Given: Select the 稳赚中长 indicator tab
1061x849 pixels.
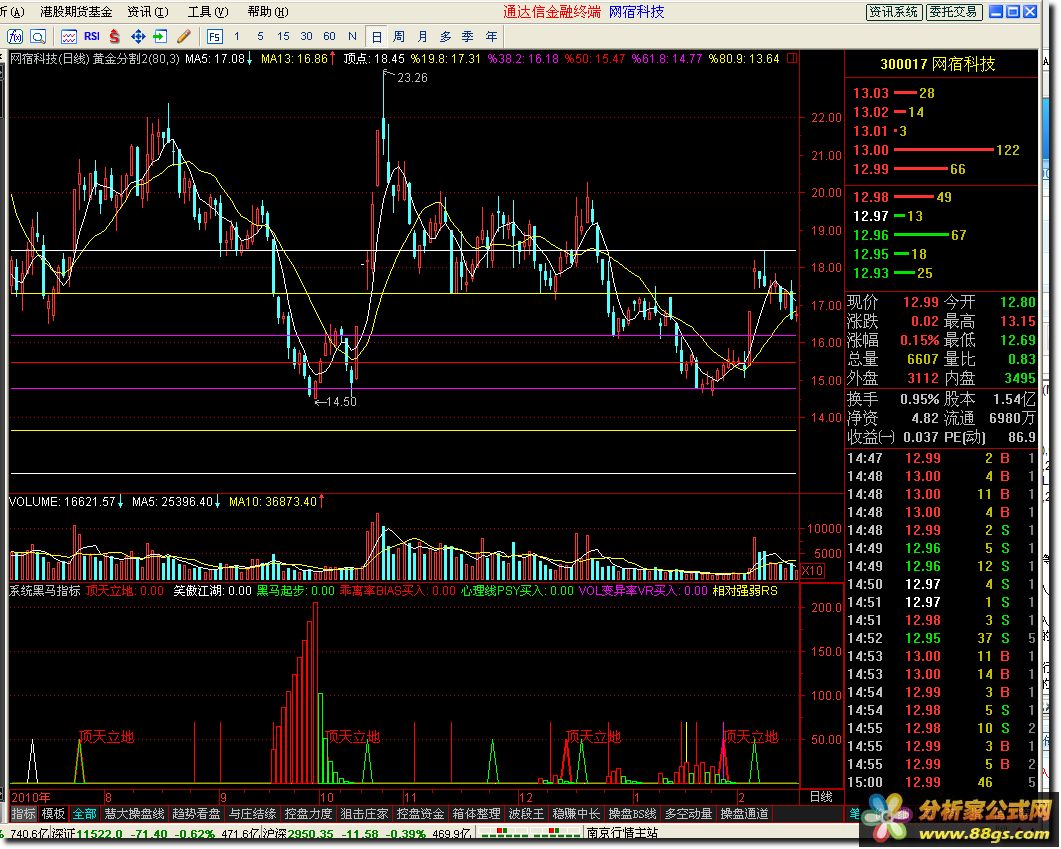Looking at the screenshot, I should (x=576, y=814).
